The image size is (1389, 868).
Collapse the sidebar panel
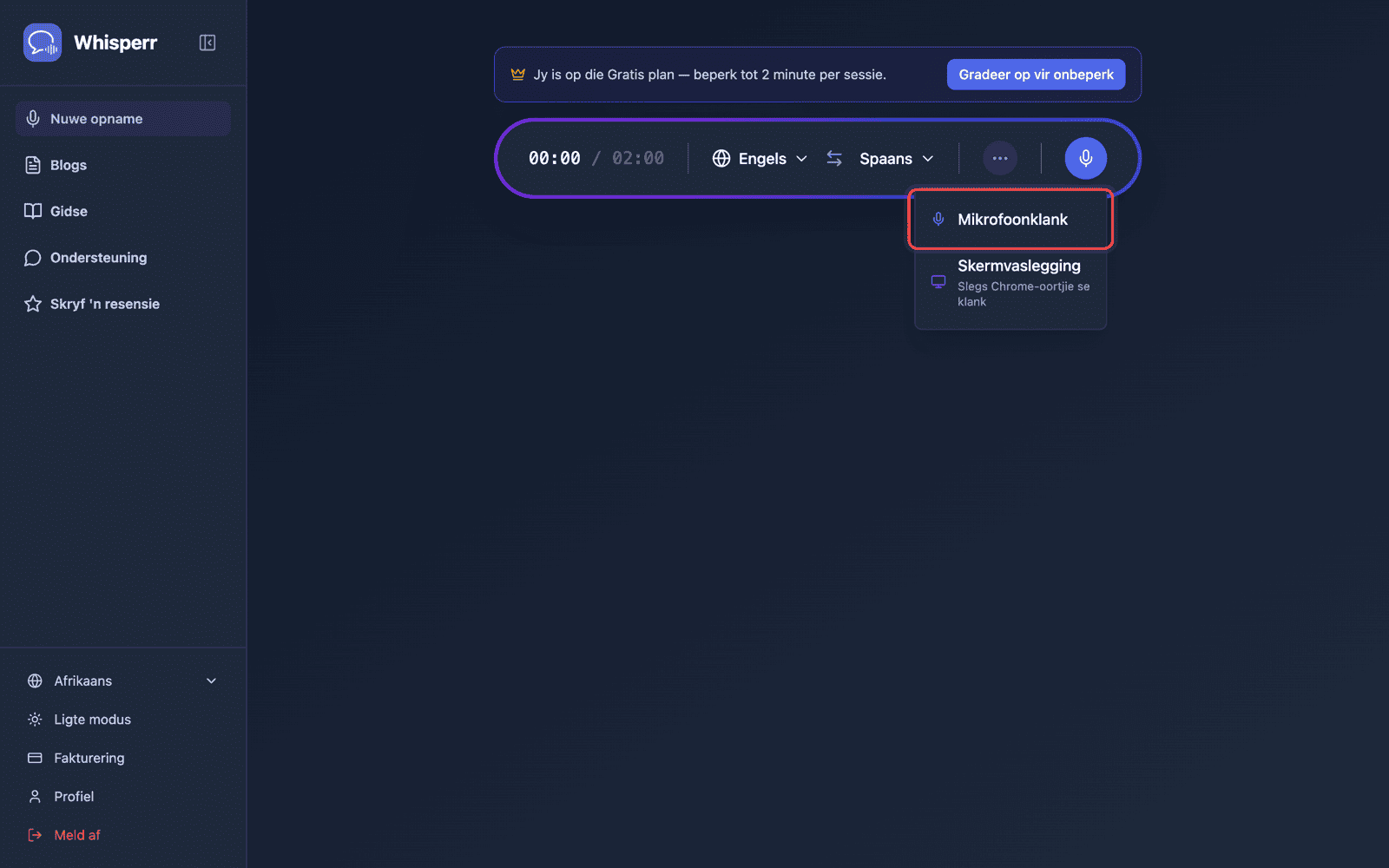click(207, 43)
